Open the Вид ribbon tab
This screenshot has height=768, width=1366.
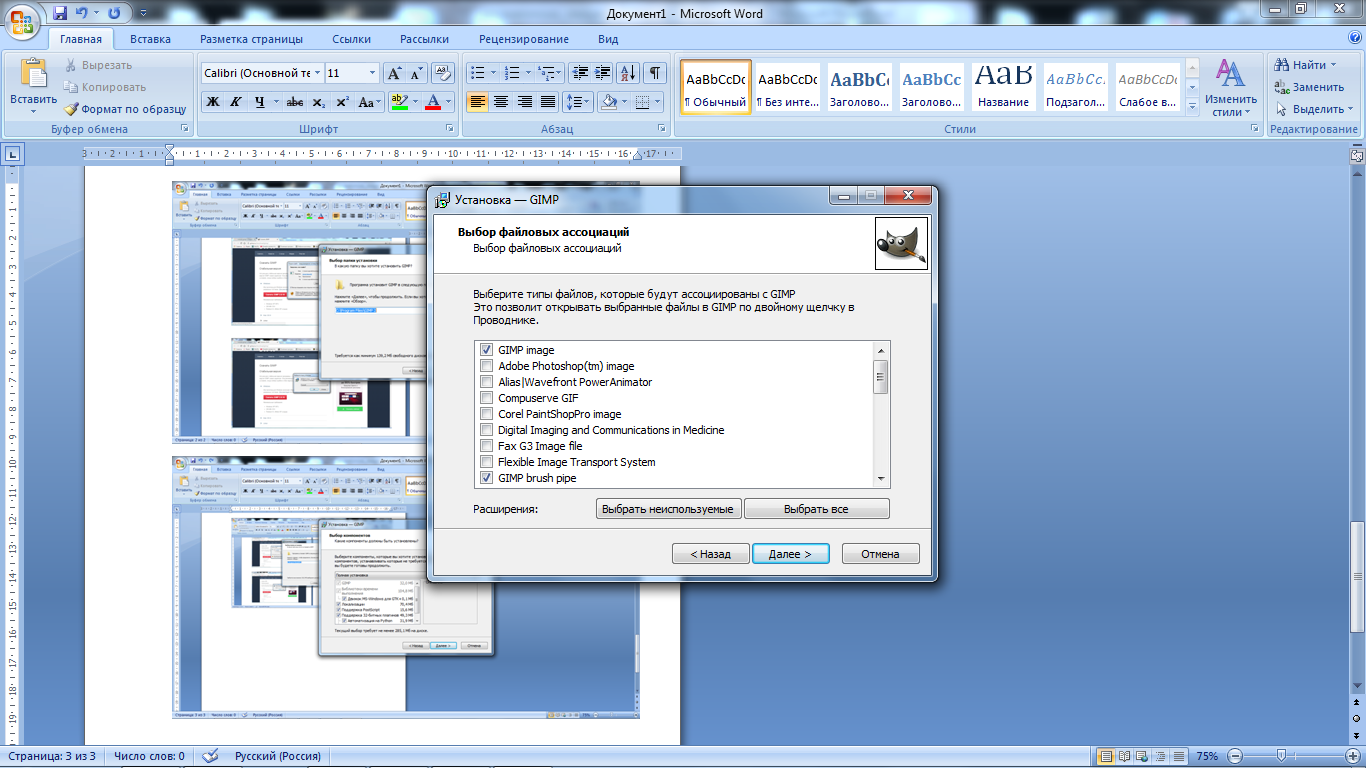pos(608,39)
